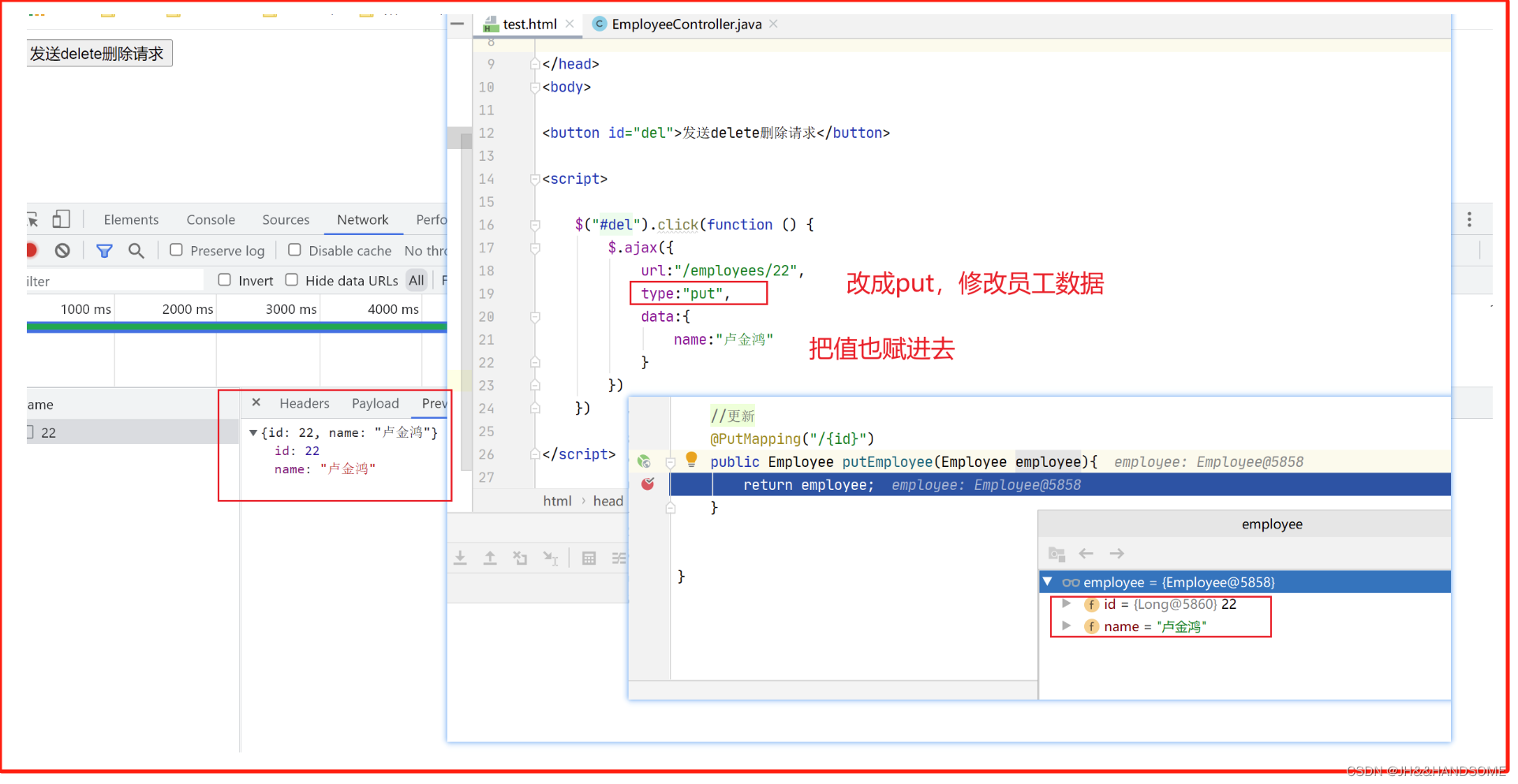This screenshot has height=784, width=1518.
Task: Select request 22 in the network list
Action: coord(133,432)
